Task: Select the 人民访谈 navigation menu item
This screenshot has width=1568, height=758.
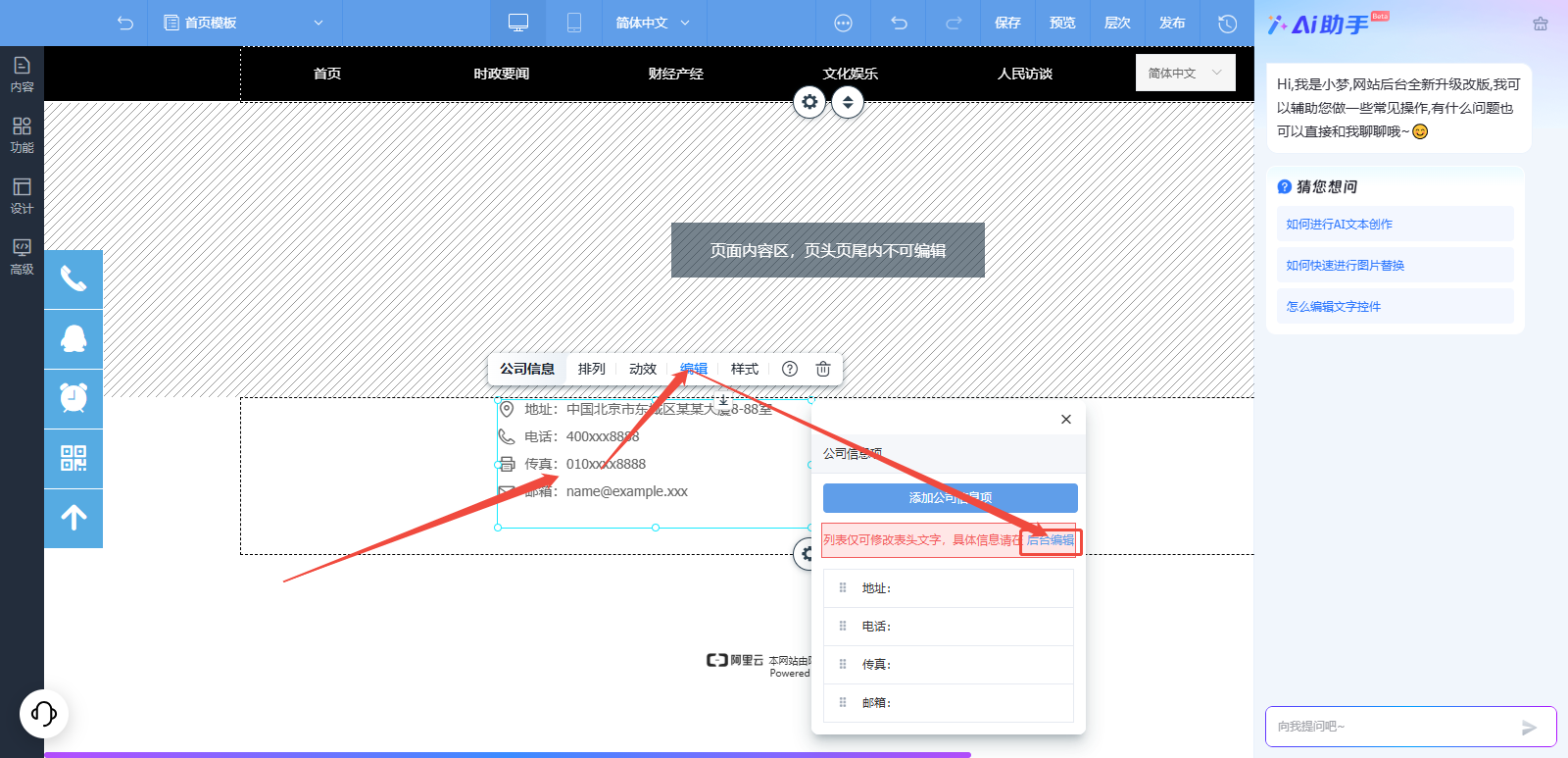Action: 1025,74
